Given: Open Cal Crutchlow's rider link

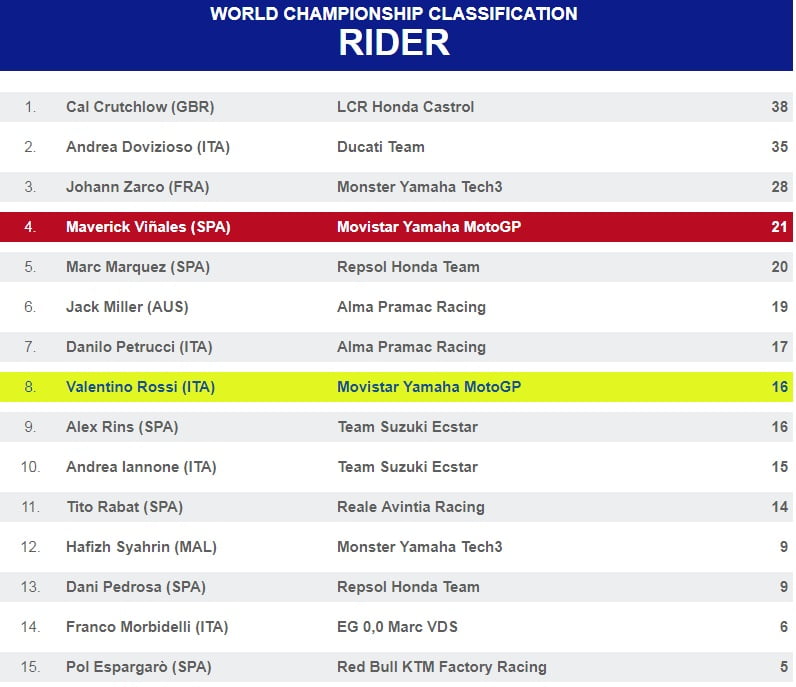Looking at the screenshot, I should tap(140, 107).
